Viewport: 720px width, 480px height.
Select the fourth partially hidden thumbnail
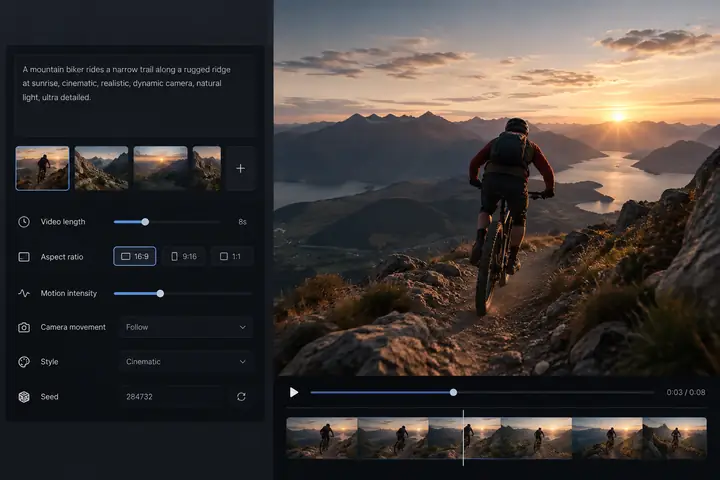207,168
